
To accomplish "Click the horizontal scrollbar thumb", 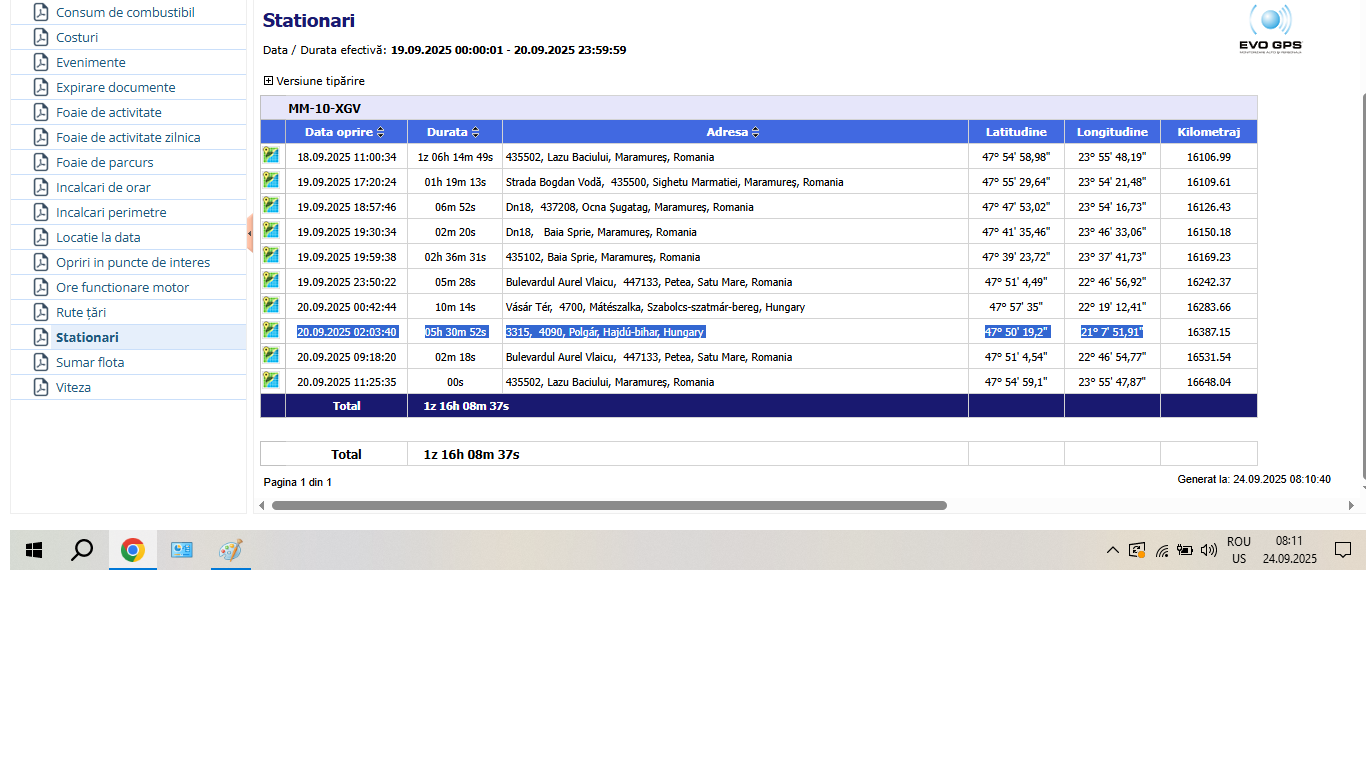I will [x=609, y=506].
